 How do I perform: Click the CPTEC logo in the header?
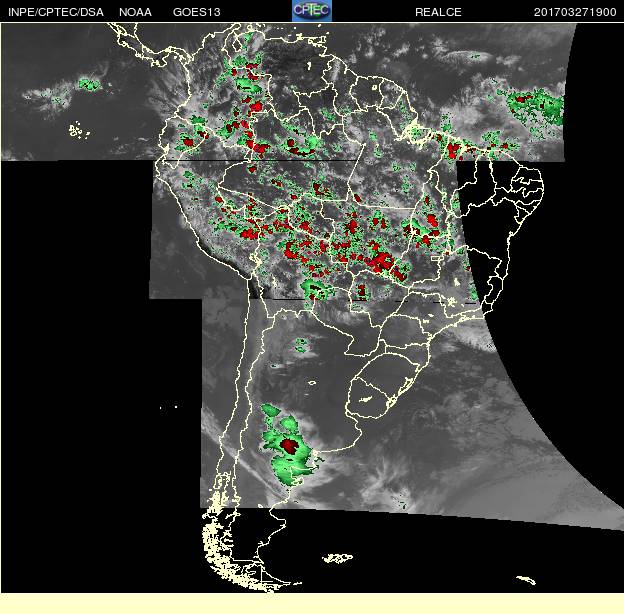click(312, 11)
